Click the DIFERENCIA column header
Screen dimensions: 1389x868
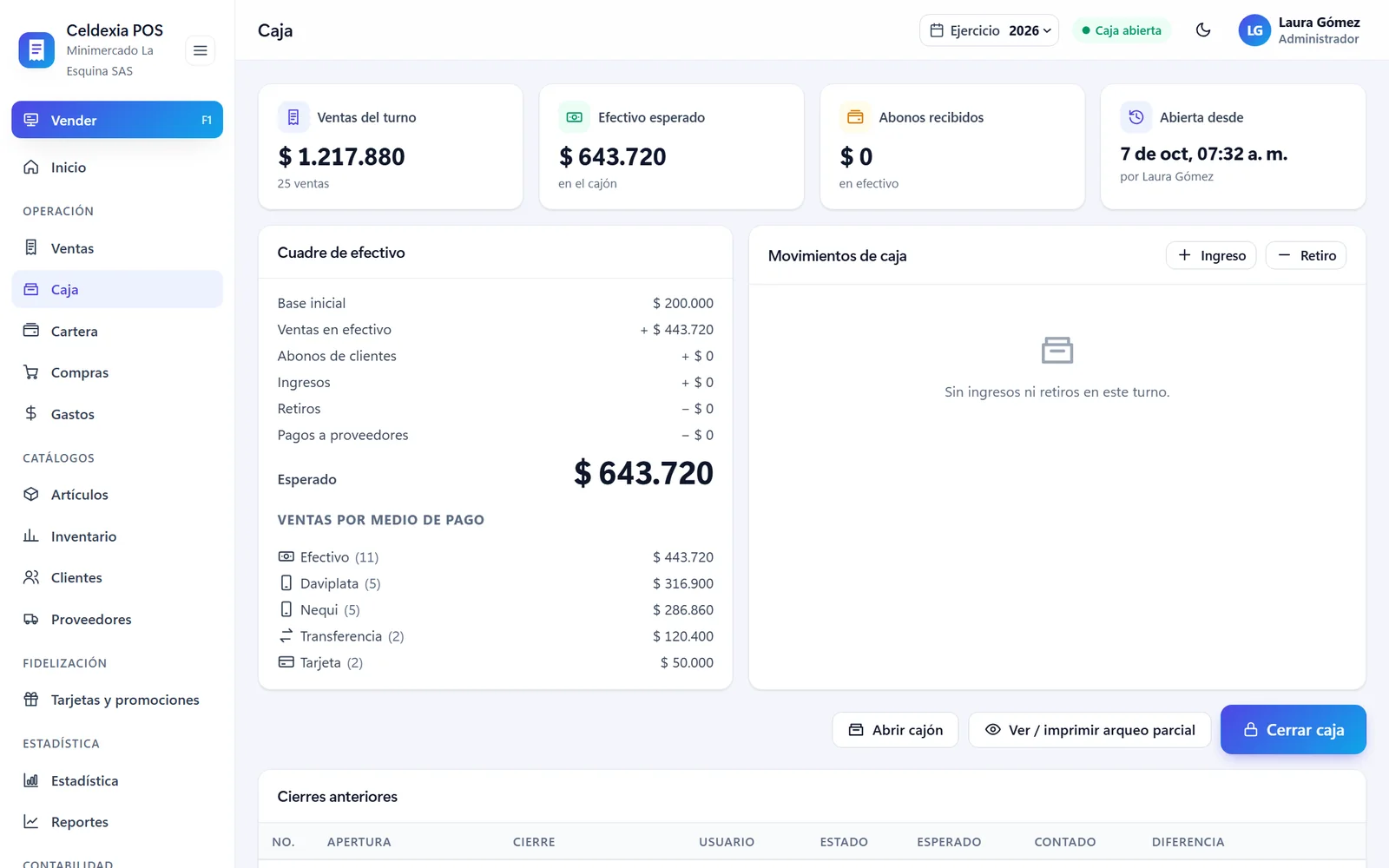[1188, 842]
